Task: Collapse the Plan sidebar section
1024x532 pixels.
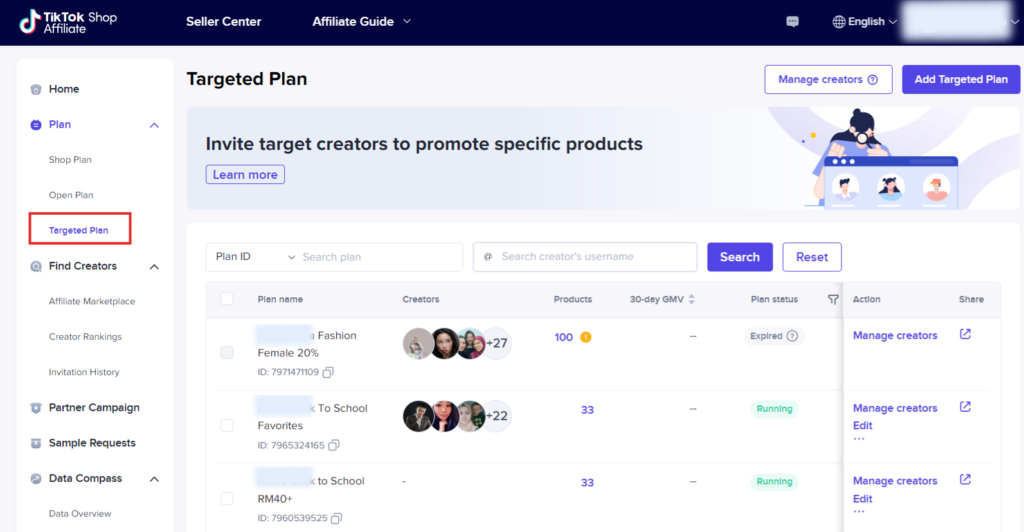Action: click(x=154, y=125)
